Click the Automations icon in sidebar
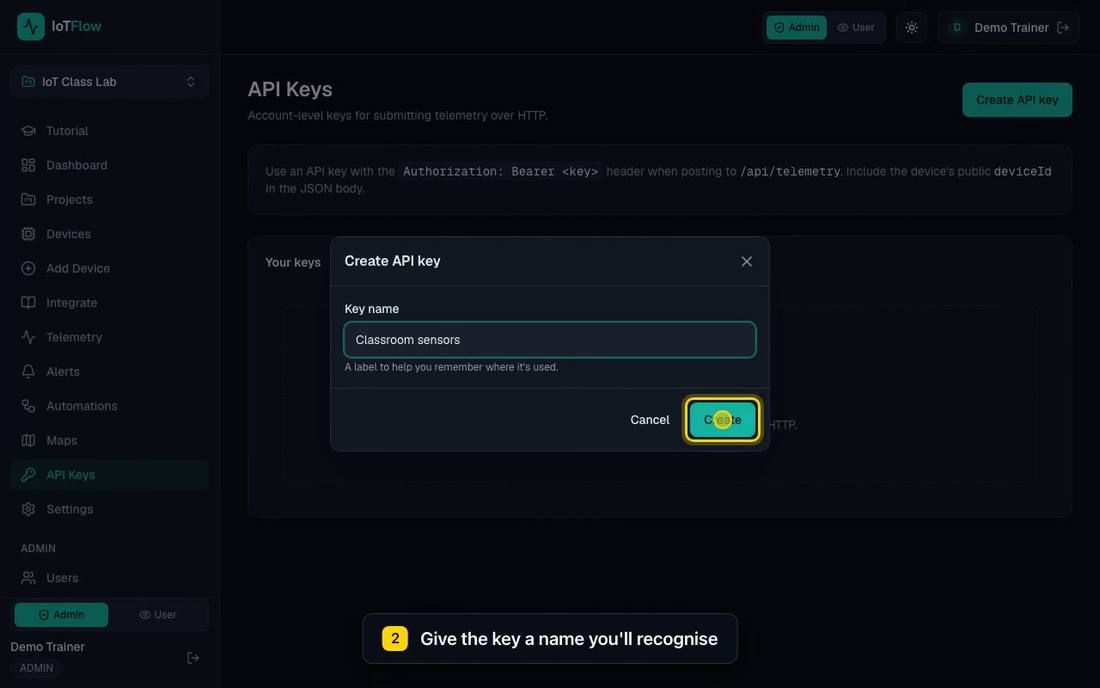Screen dimensions: 1100x688 pyautogui.click(x=28, y=406)
